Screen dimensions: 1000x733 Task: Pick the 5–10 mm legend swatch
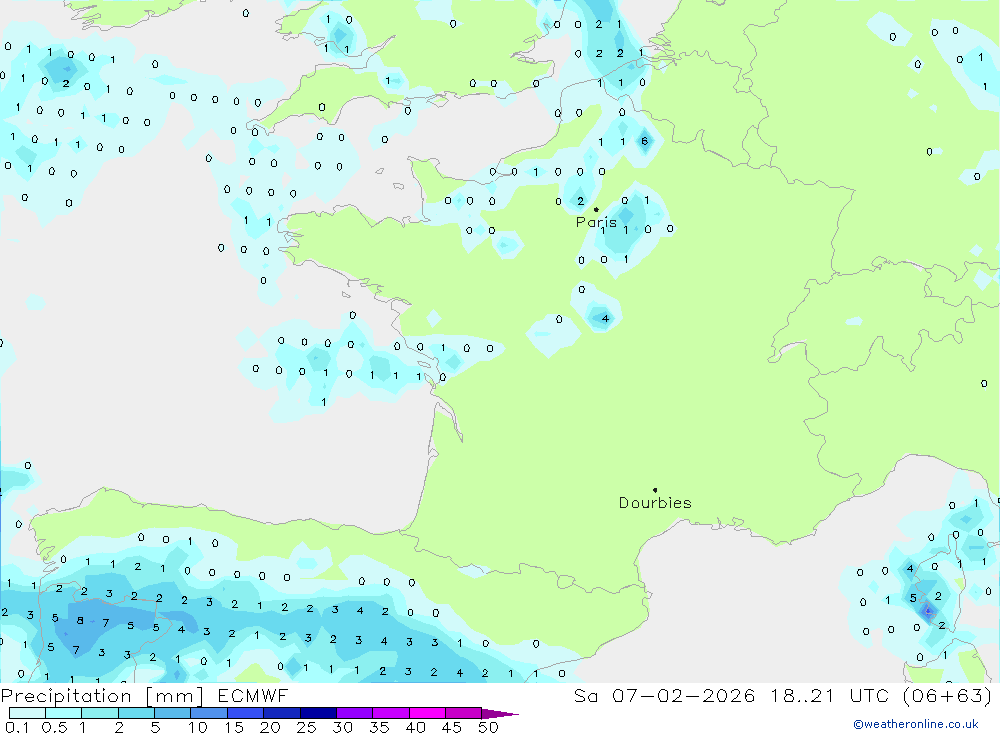(x=173, y=713)
